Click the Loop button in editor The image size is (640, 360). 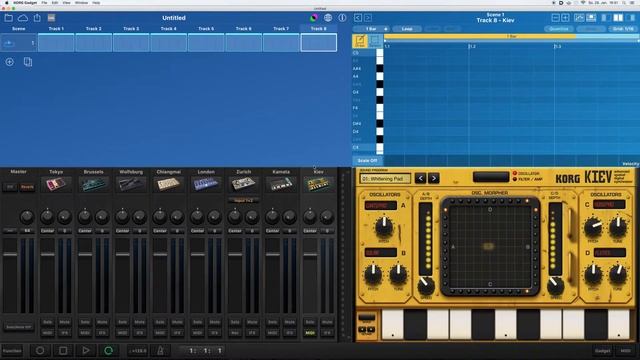click(407, 29)
